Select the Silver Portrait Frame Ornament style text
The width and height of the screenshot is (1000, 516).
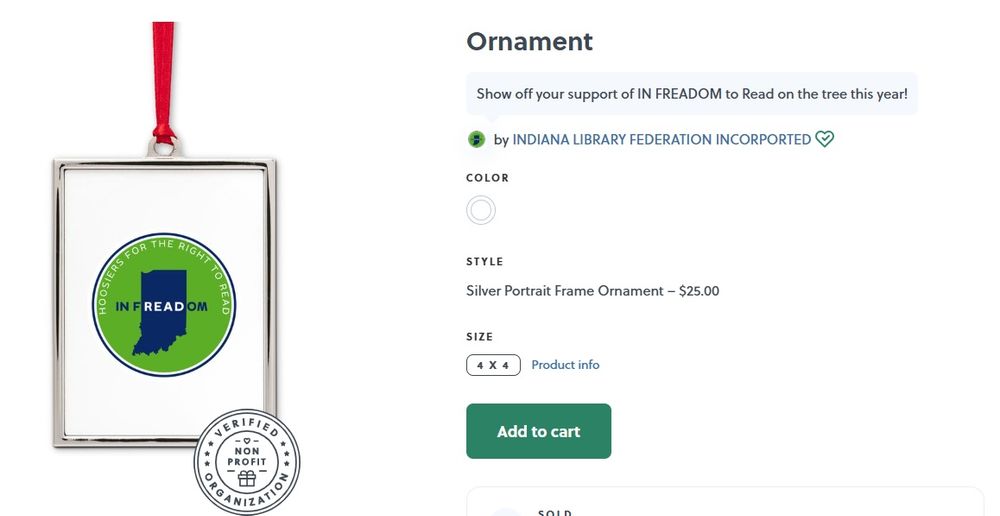[x=592, y=291]
